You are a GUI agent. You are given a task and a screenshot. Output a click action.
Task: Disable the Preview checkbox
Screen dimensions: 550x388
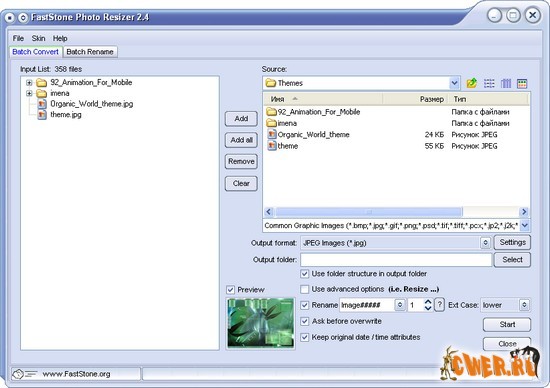coord(230,290)
